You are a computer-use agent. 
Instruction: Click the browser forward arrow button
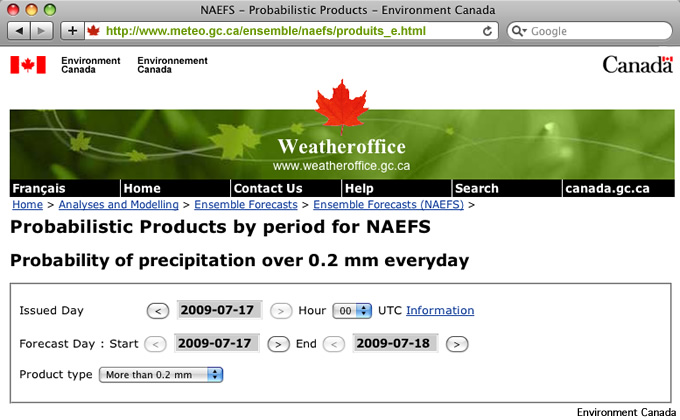point(42,31)
